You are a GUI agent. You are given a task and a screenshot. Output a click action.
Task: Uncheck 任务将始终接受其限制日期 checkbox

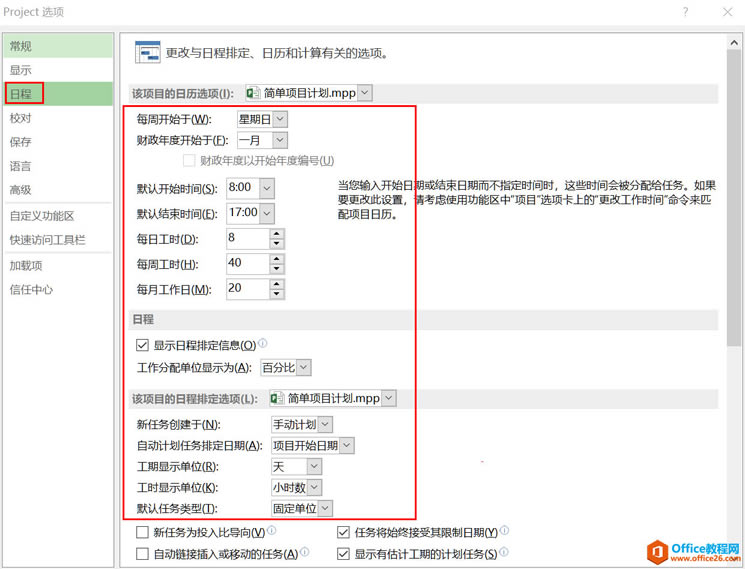click(x=343, y=532)
